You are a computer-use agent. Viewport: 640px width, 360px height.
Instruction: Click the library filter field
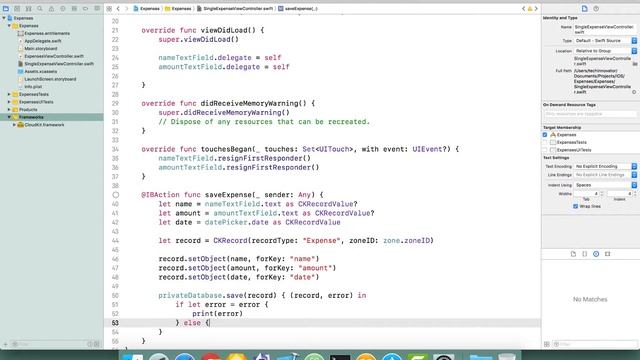(x=594, y=344)
